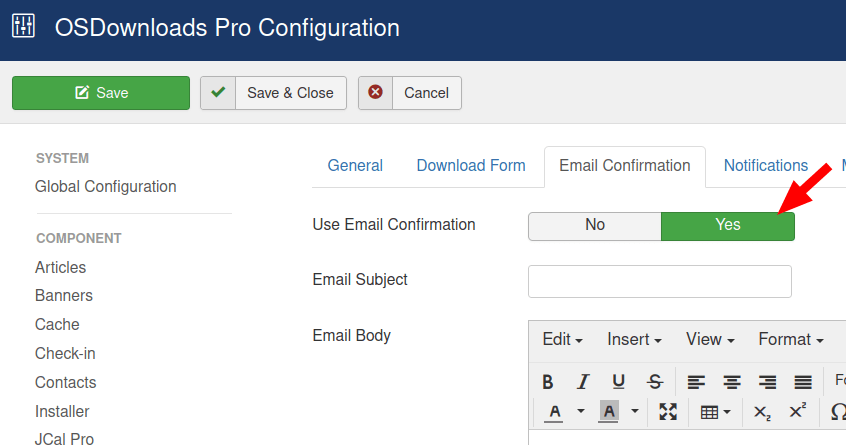Screen dimensions: 846x445
Task: Open Banners component settings
Action: (64, 296)
